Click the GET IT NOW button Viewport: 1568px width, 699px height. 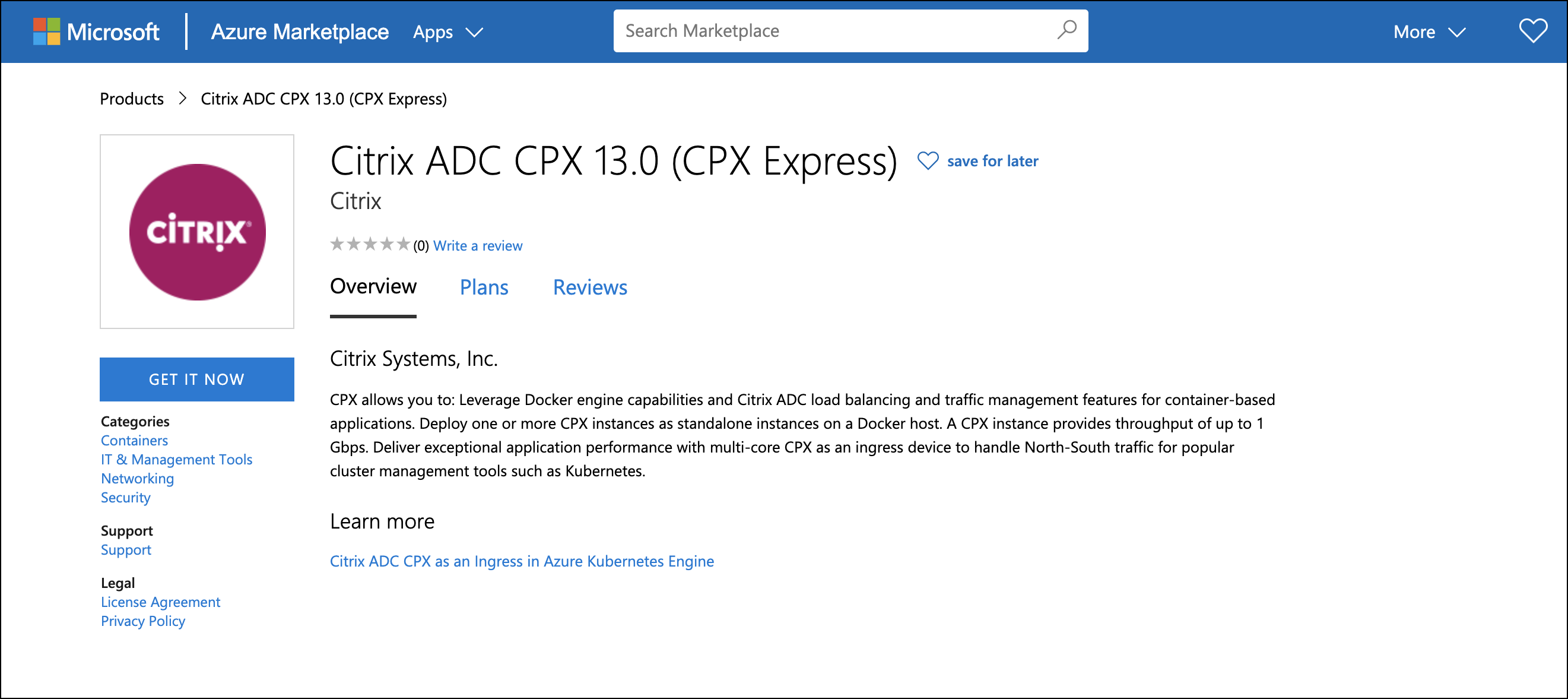click(x=197, y=379)
